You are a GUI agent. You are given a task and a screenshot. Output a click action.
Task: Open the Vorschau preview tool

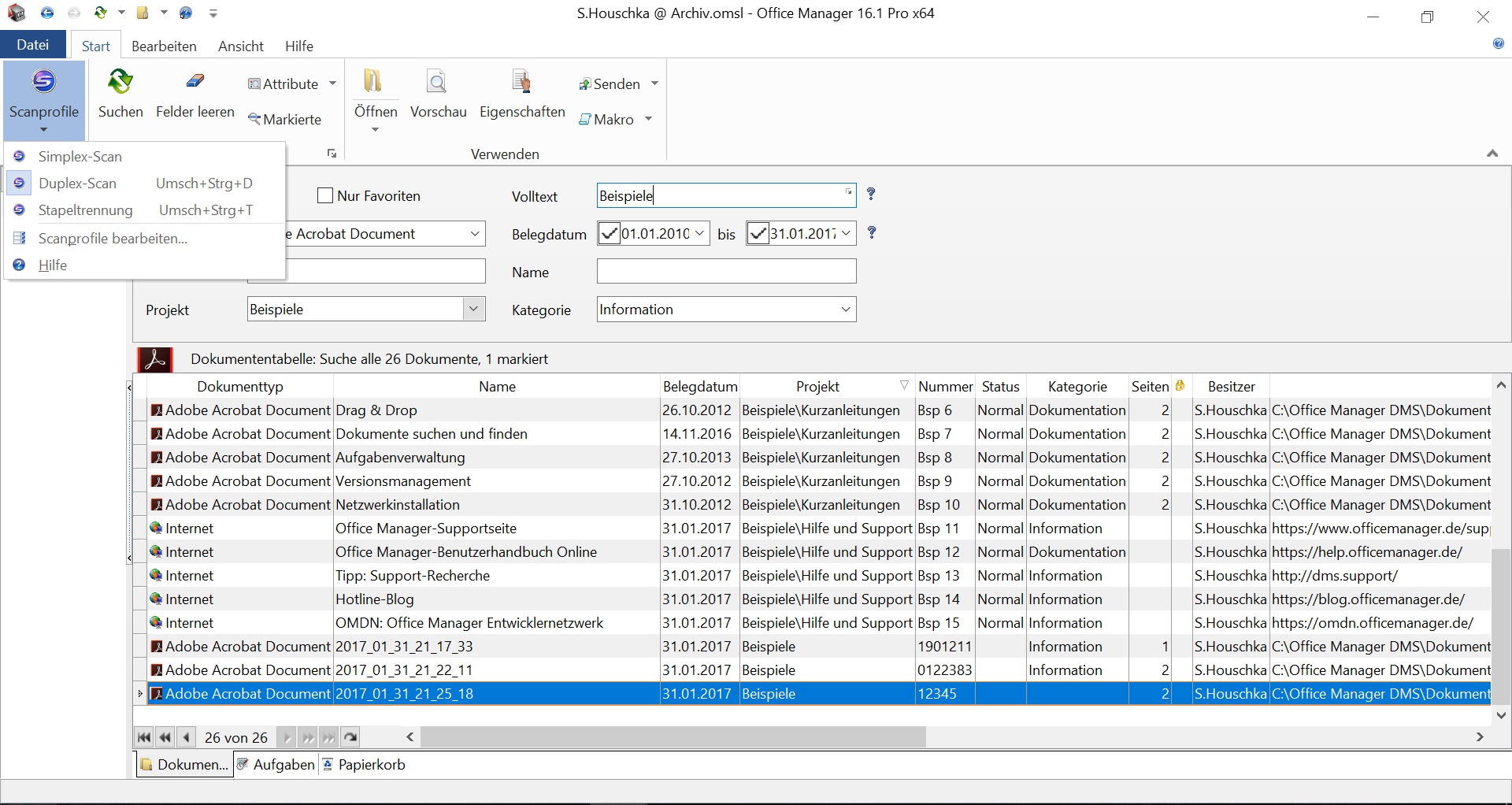[438, 83]
